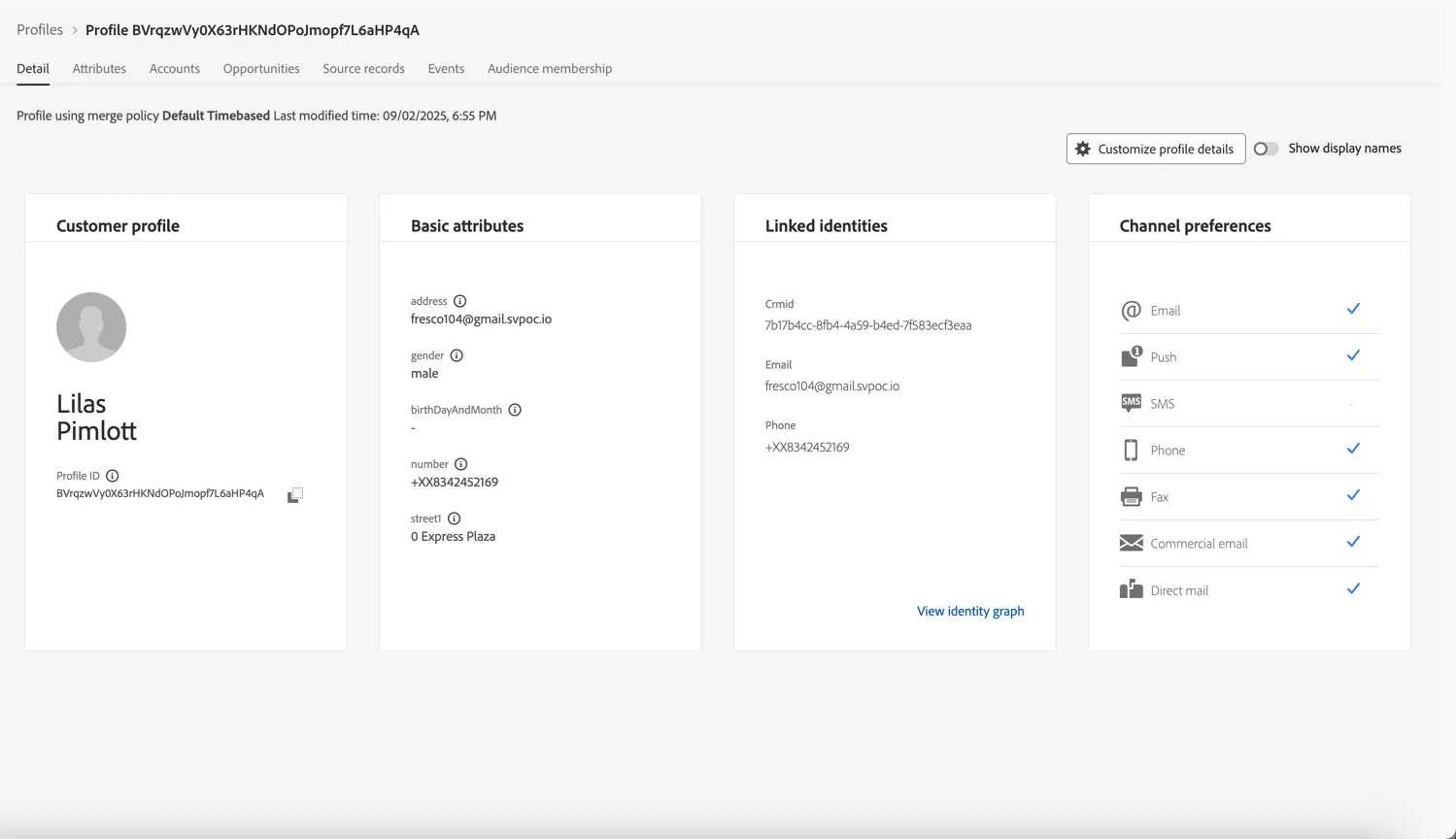Image resolution: width=1456 pixels, height=839 pixels.
Task: Click the Profile ID value text
Action: 160,493
